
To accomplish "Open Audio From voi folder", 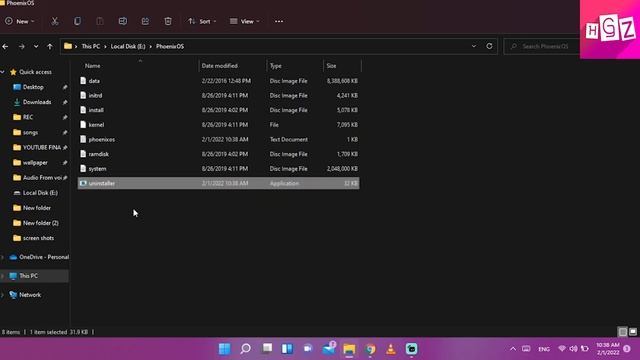I will click(x=42, y=178).
